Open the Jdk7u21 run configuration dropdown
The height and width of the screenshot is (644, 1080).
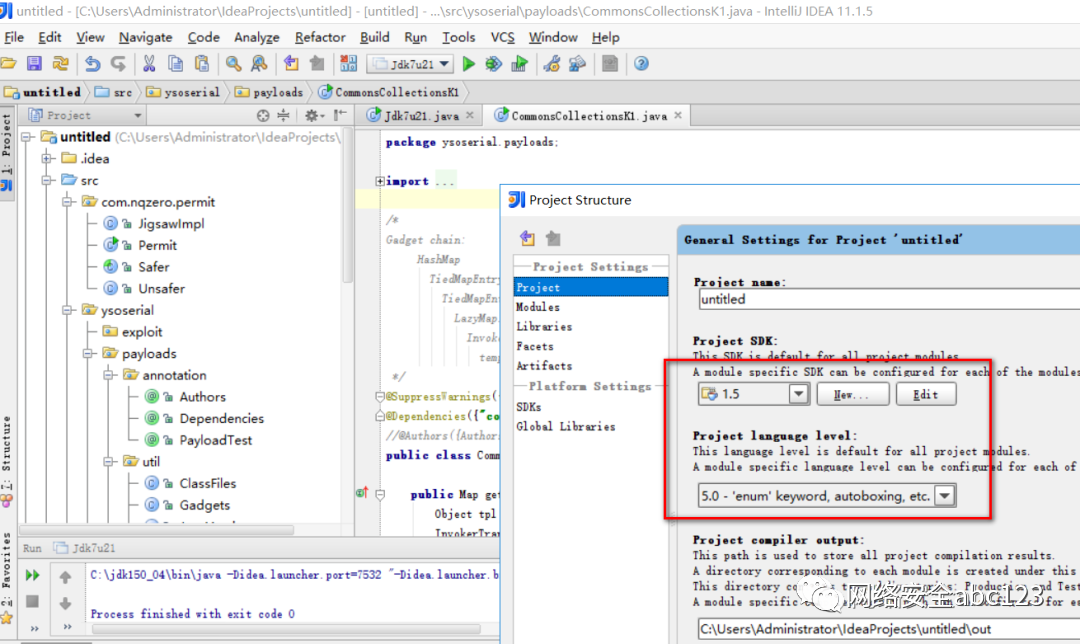(410, 64)
